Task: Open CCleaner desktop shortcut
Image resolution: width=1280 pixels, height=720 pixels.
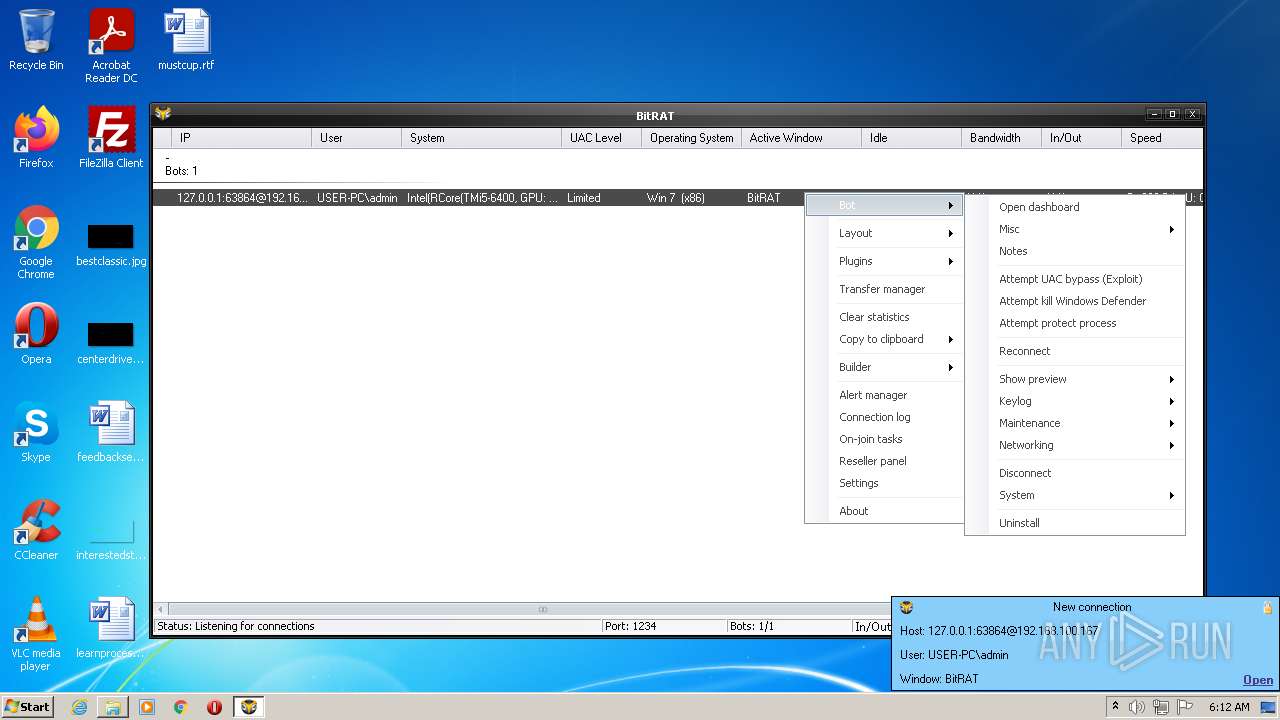Action: (x=36, y=530)
